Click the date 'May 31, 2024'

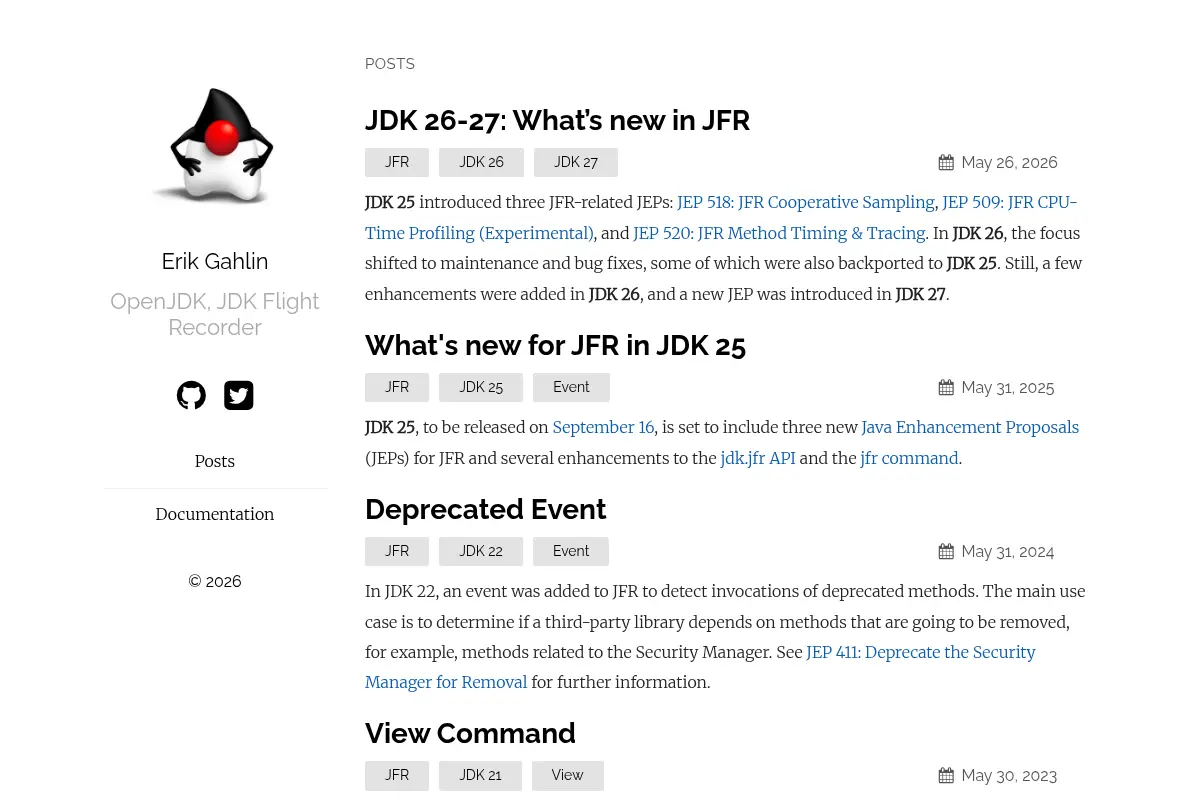click(x=1008, y=552)
